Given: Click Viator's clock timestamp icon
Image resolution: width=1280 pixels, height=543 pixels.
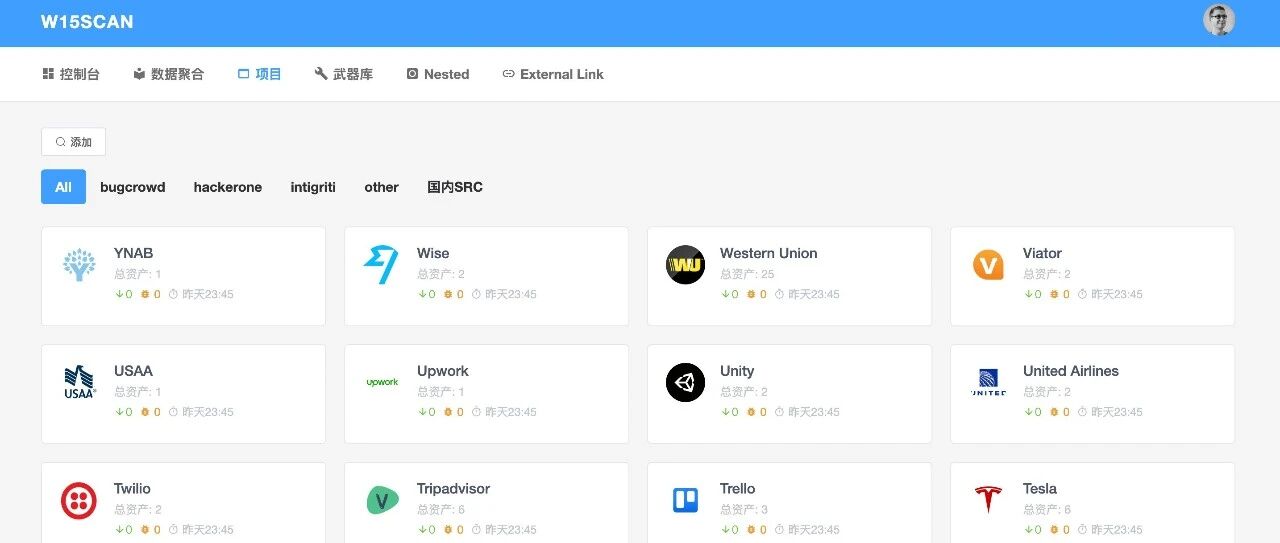Looking at the screenshot, I should coord(1082,294).
